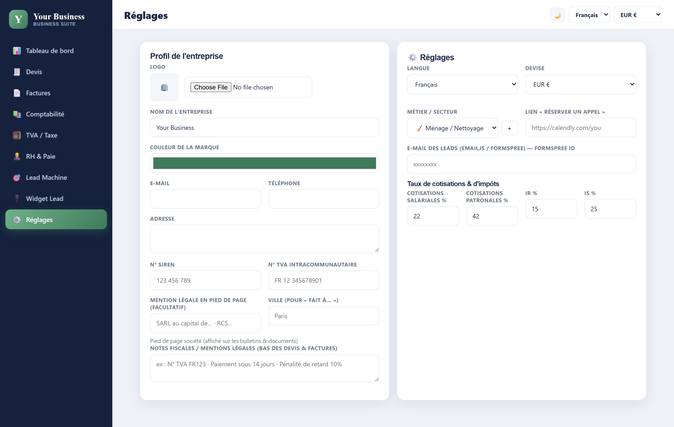Click the IS % field

click(610, 209)
